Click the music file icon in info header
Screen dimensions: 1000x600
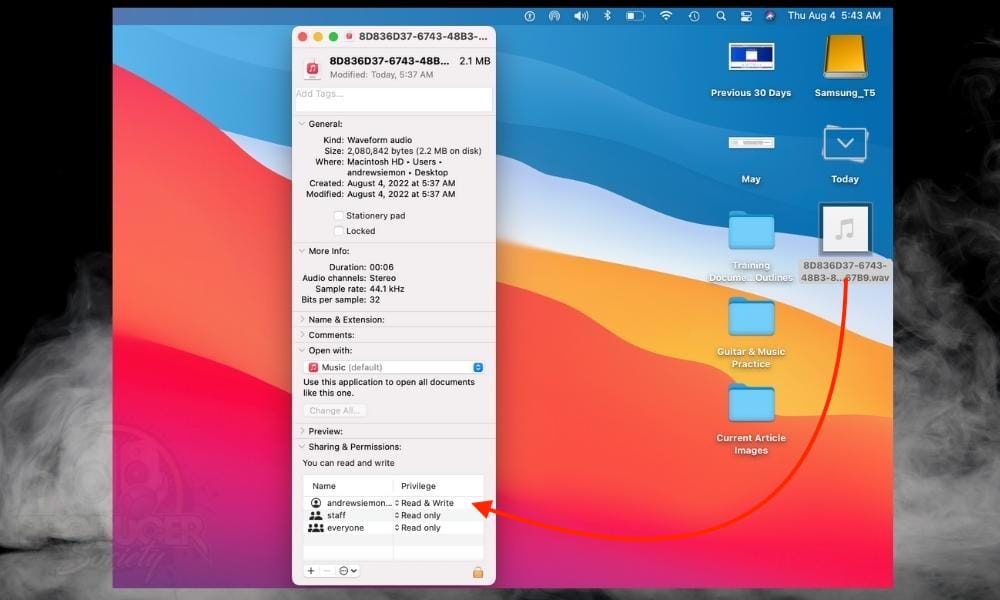click(x=312, y=68)
